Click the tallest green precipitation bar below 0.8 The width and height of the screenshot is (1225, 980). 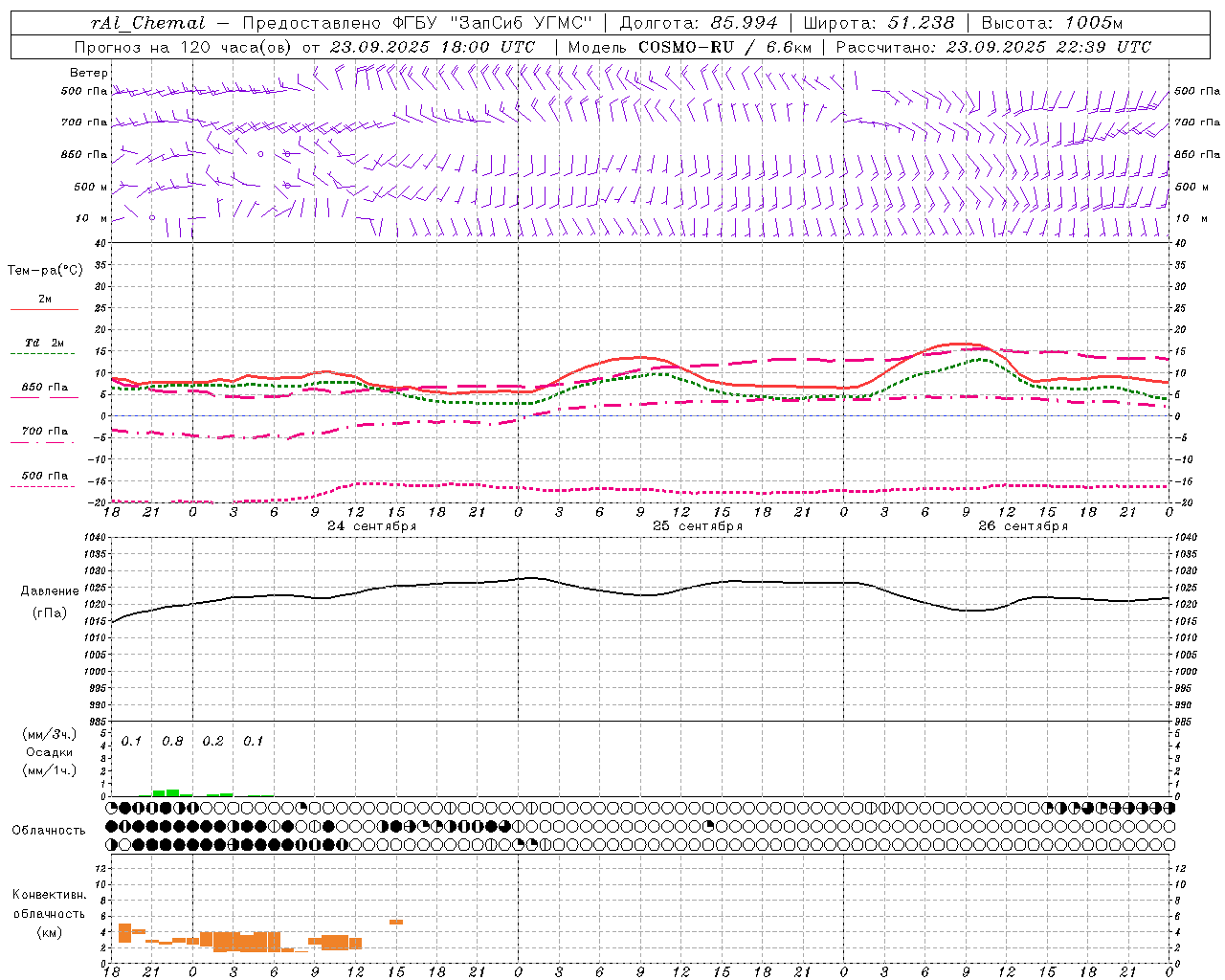[172, 792]
